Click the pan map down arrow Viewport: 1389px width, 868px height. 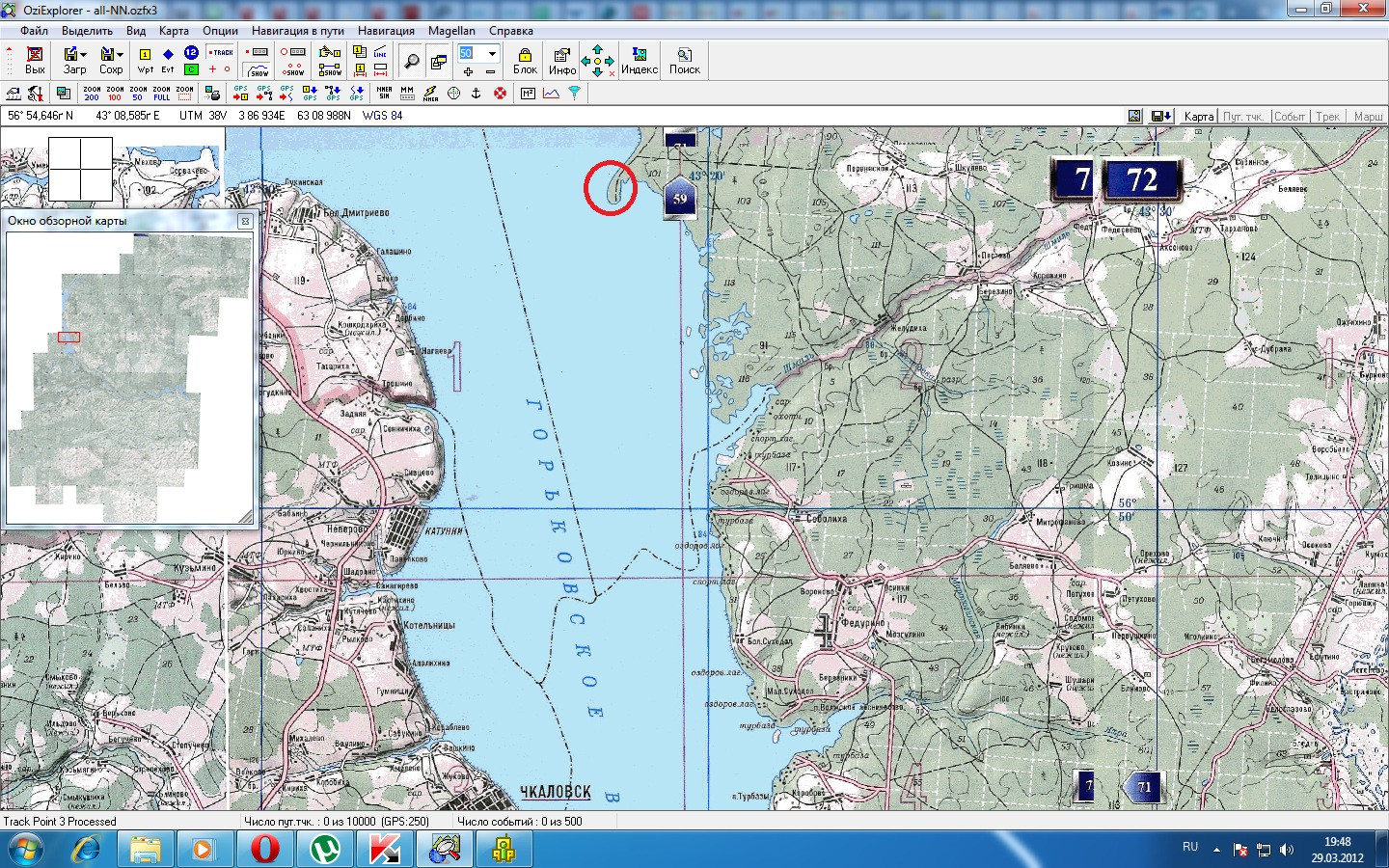pyautogui.click(x=597, y=72)
